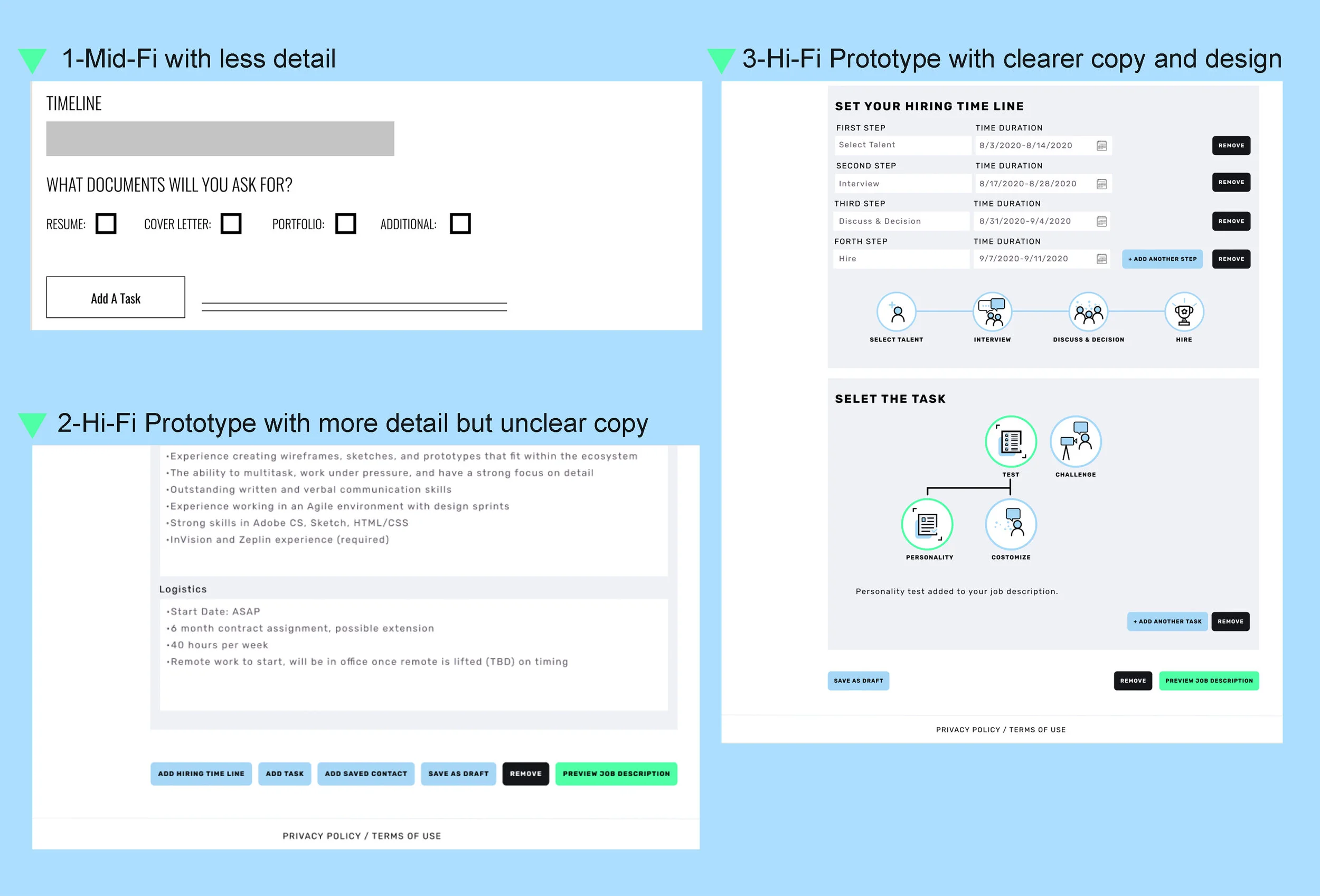Choose the Costomize task icon
The height and width of the screenshot is (896, 1320).
[1011, 524]
